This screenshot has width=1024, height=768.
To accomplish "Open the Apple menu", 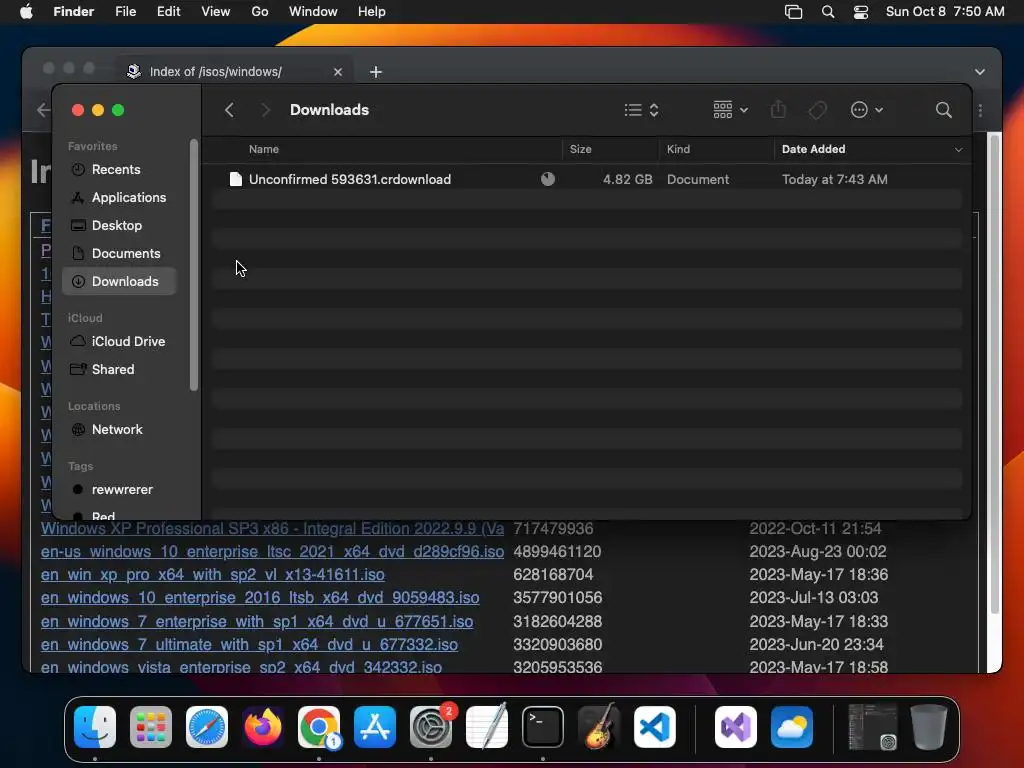I will [x=26, y=12].
